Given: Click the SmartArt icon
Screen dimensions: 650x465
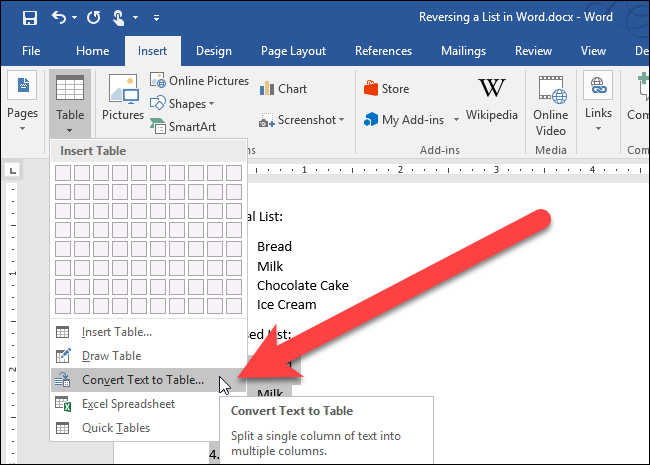Looking at the screenshot, I should tap(158, 126).
